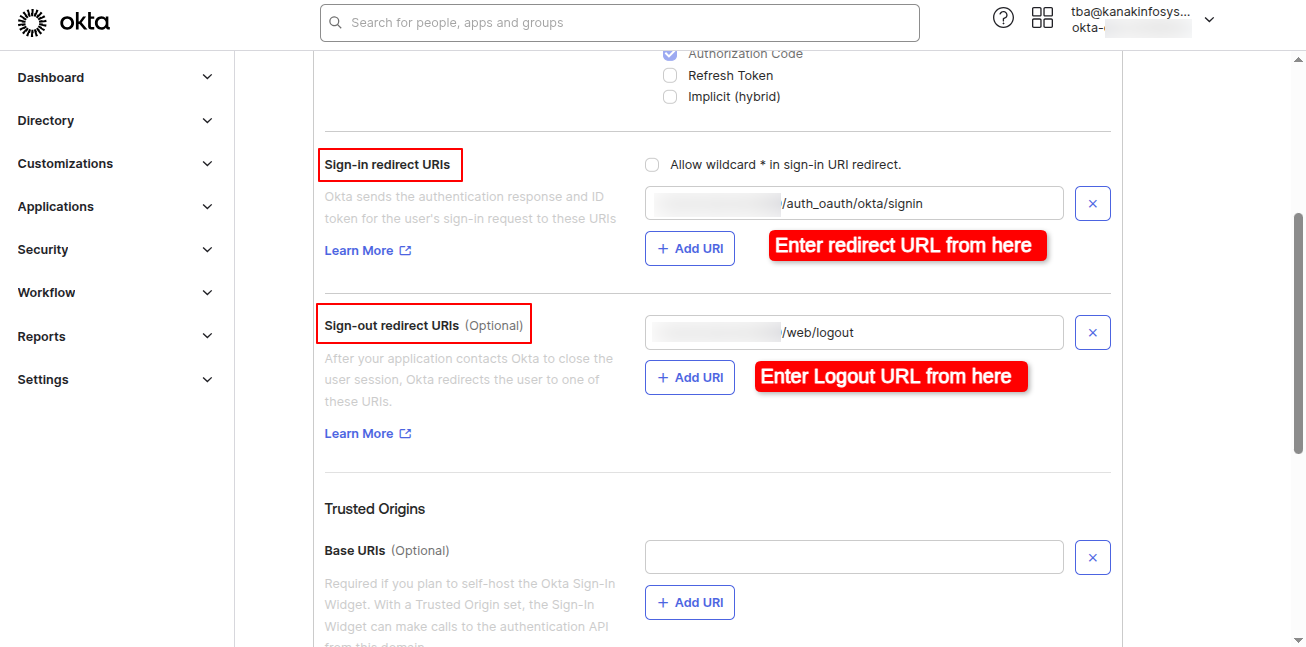
Task: Add URI under Sign-in redirect URIs
Action: click(x=690, y=249)
